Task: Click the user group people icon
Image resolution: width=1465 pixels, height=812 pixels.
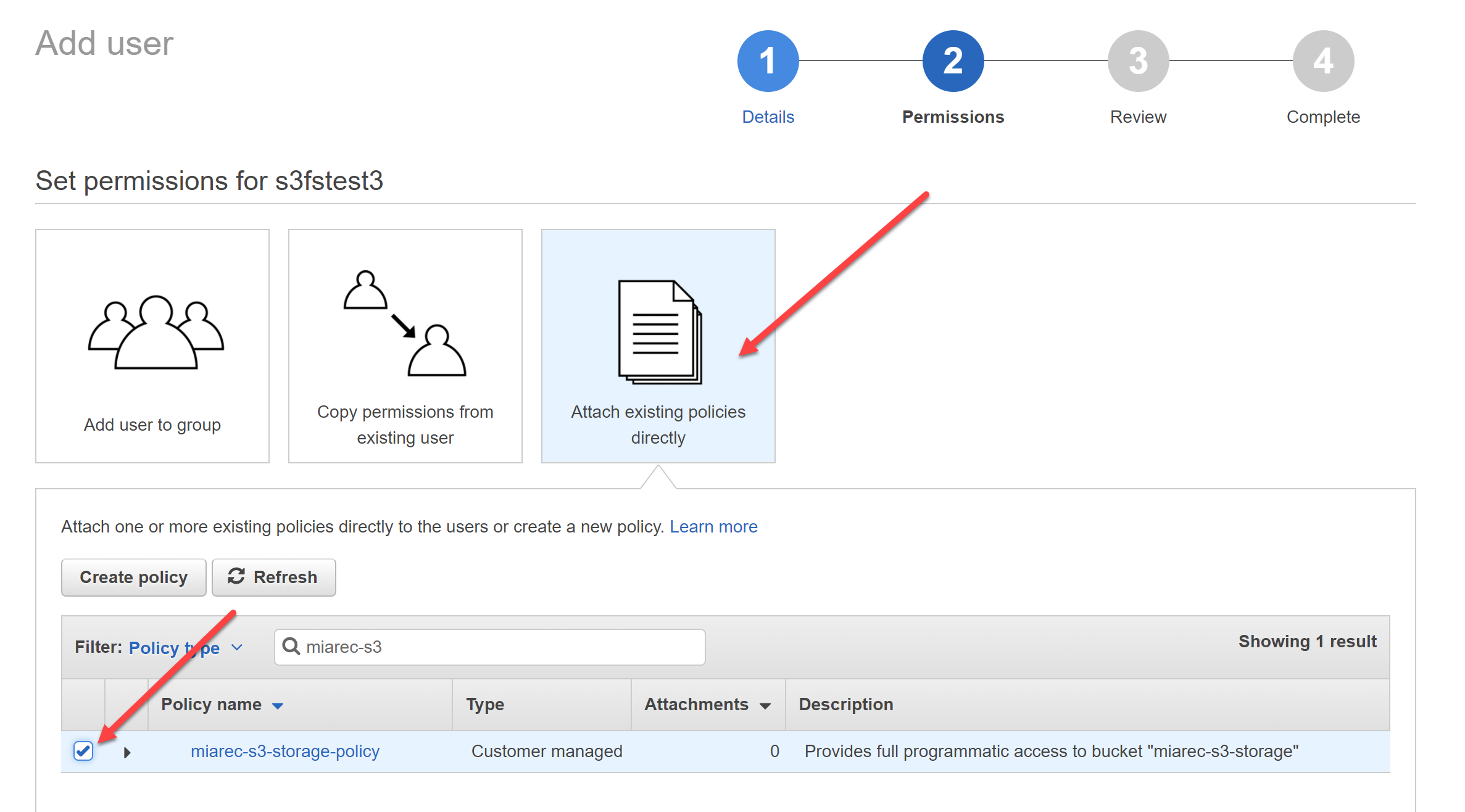Action: pyautogui.click(x=156, y=332)
